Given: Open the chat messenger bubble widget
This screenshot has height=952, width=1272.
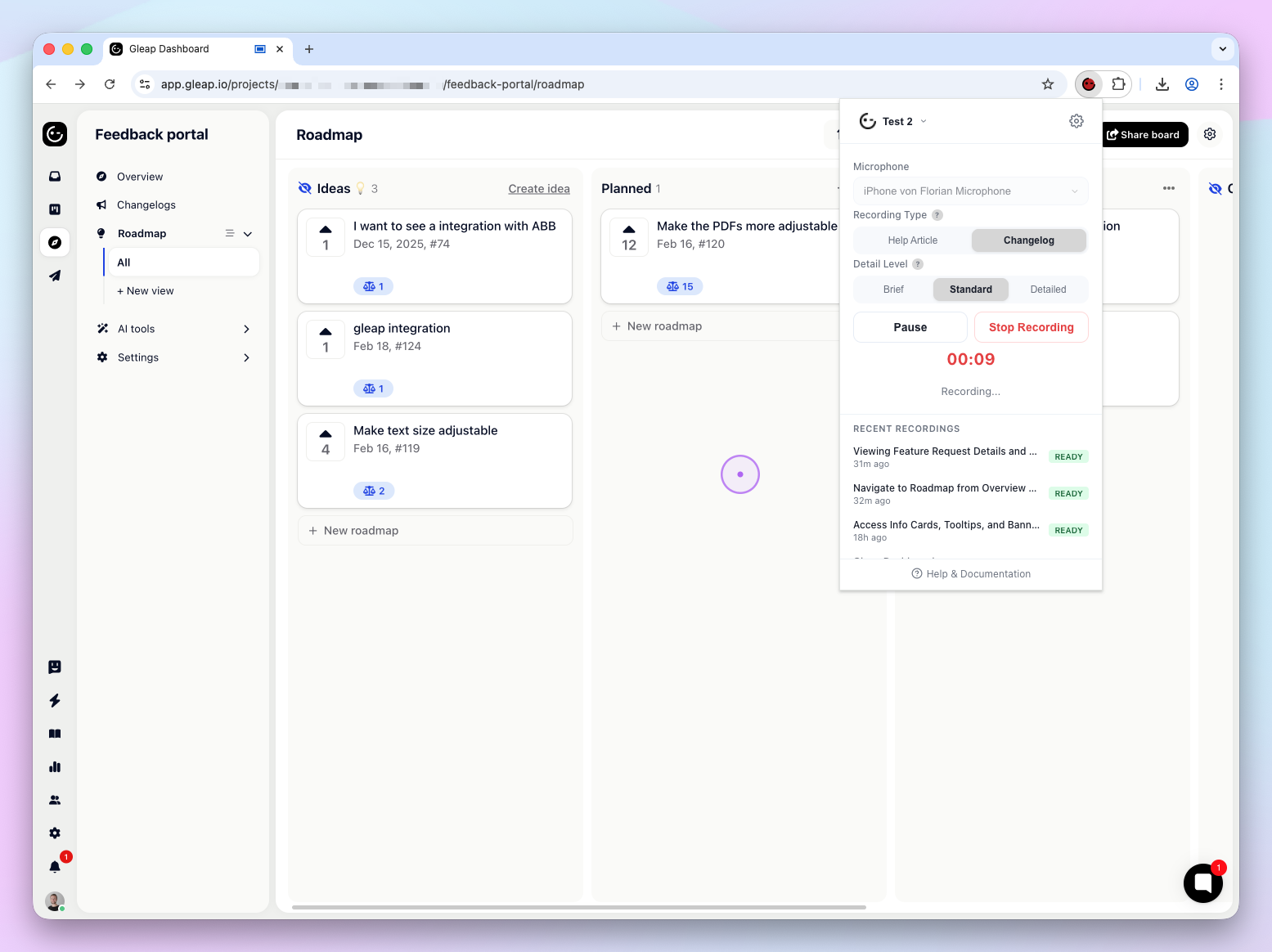Looking at the screenshot, I should pyautogui.click(x=1203, y=883).
